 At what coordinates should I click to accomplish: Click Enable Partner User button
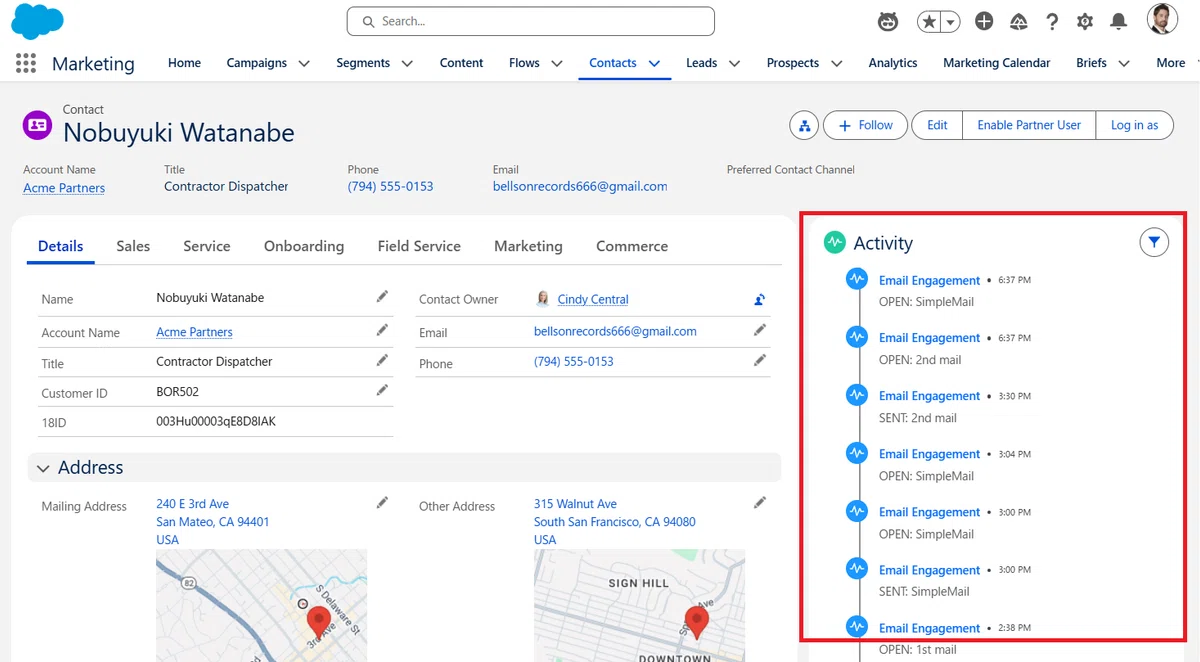click(1029, 125)
